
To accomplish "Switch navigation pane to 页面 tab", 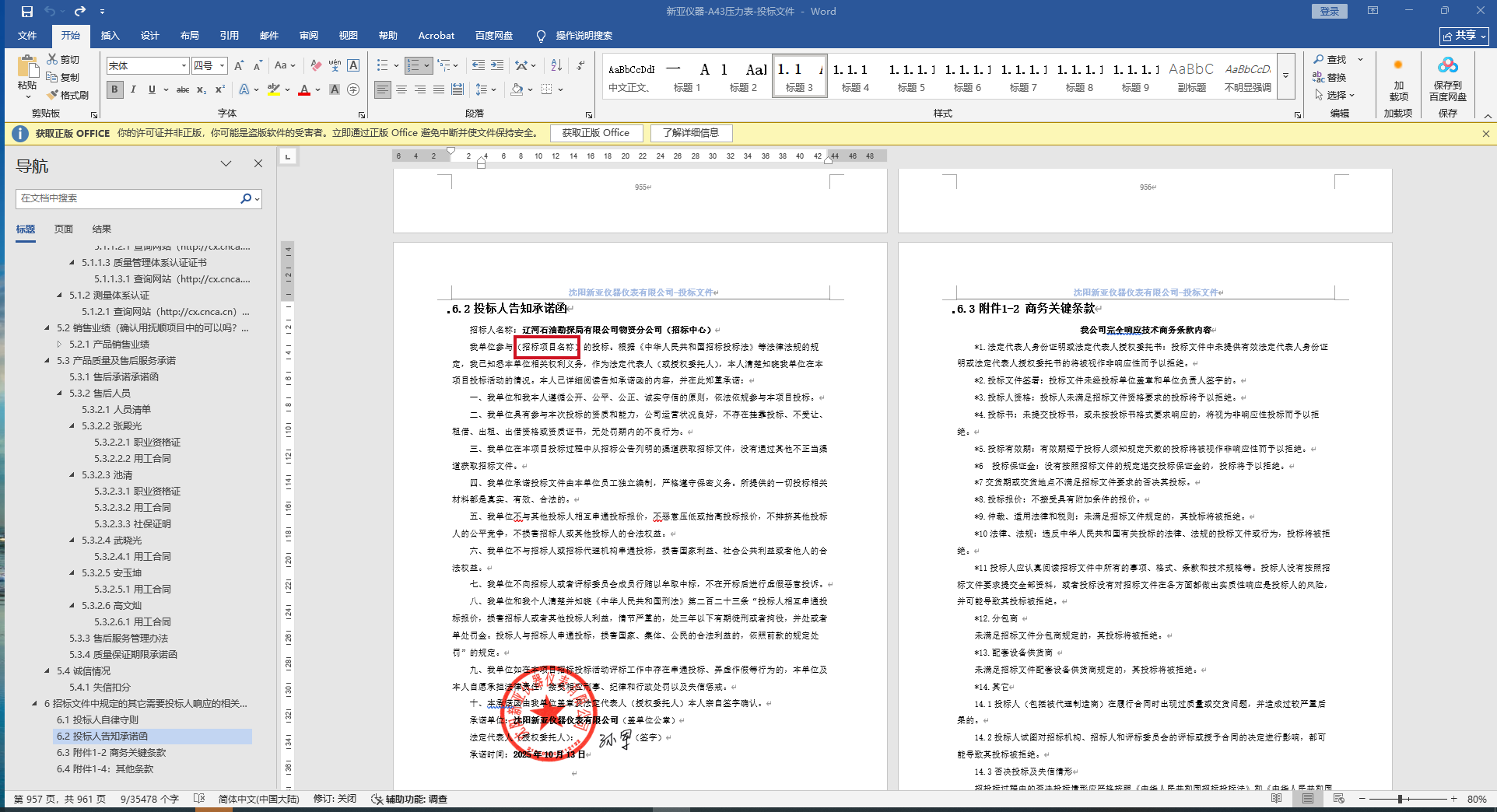I will click(64, 229).
